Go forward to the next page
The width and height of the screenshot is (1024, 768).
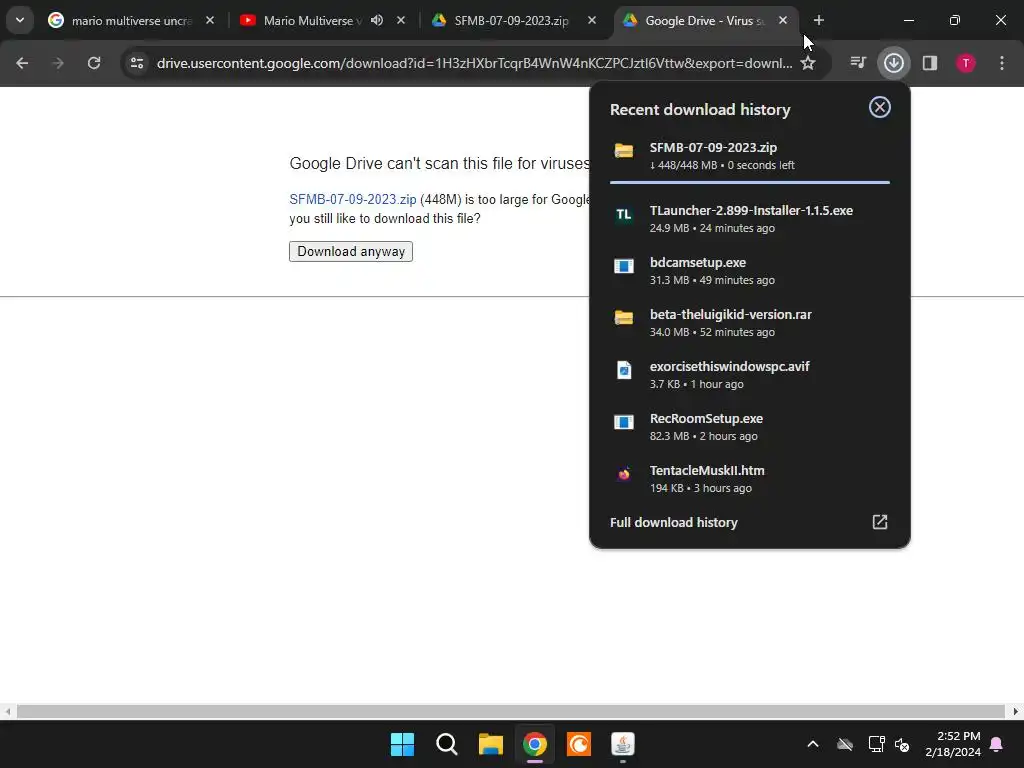coord(58,63)
